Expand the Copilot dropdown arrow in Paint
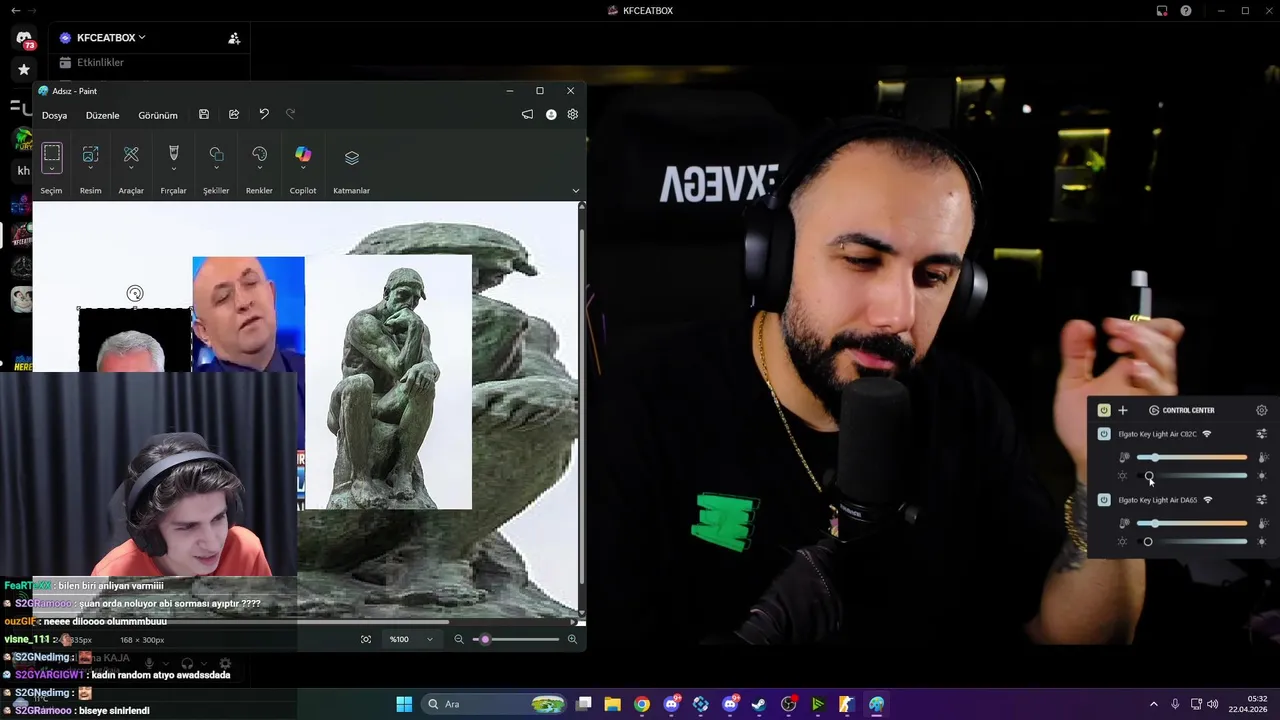 pyautogui.click(x=303, y=168)
